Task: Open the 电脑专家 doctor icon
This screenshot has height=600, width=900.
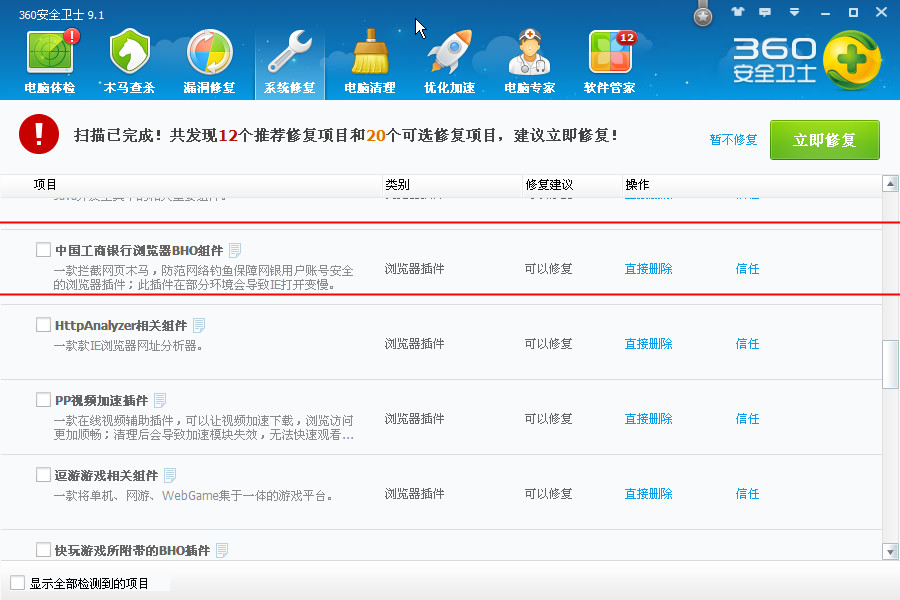Action: click(x=529, y=53)
